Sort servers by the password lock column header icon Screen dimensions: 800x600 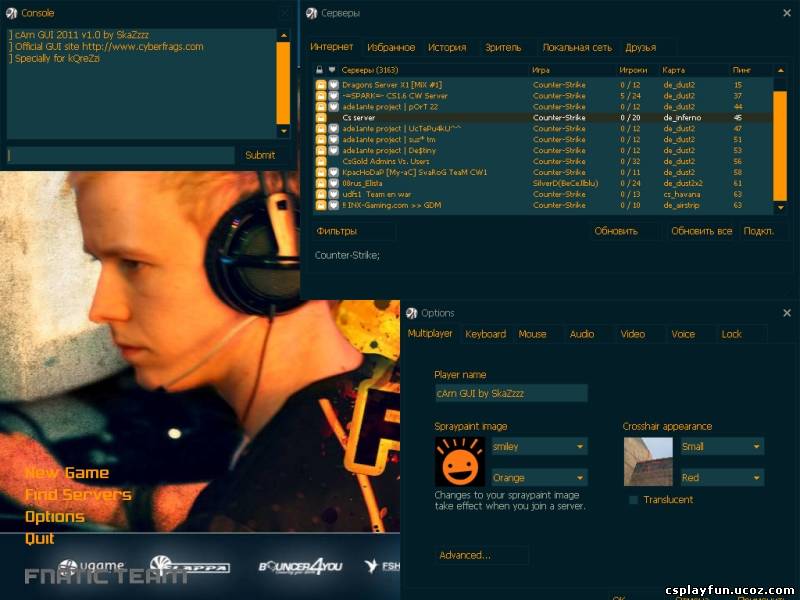319,70
